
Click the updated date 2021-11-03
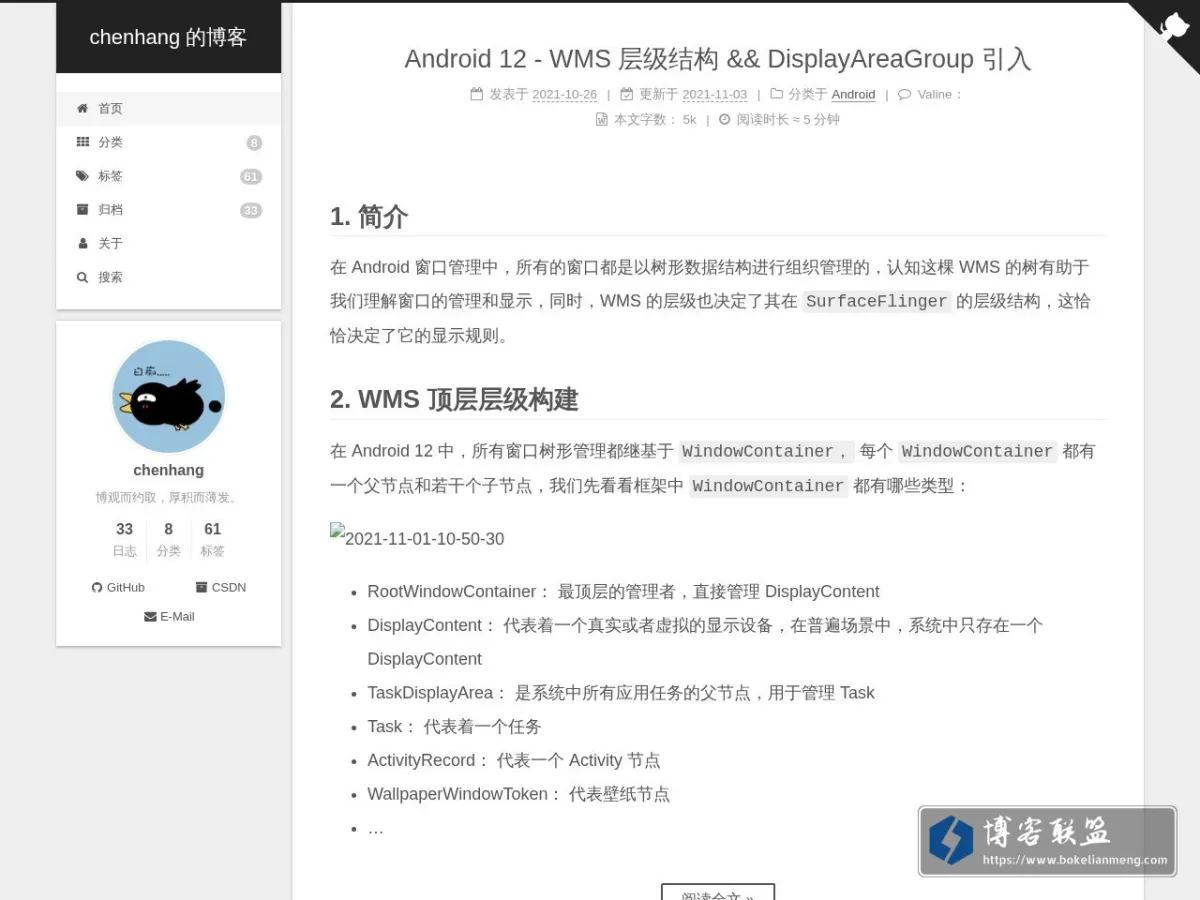click(715, 94)
